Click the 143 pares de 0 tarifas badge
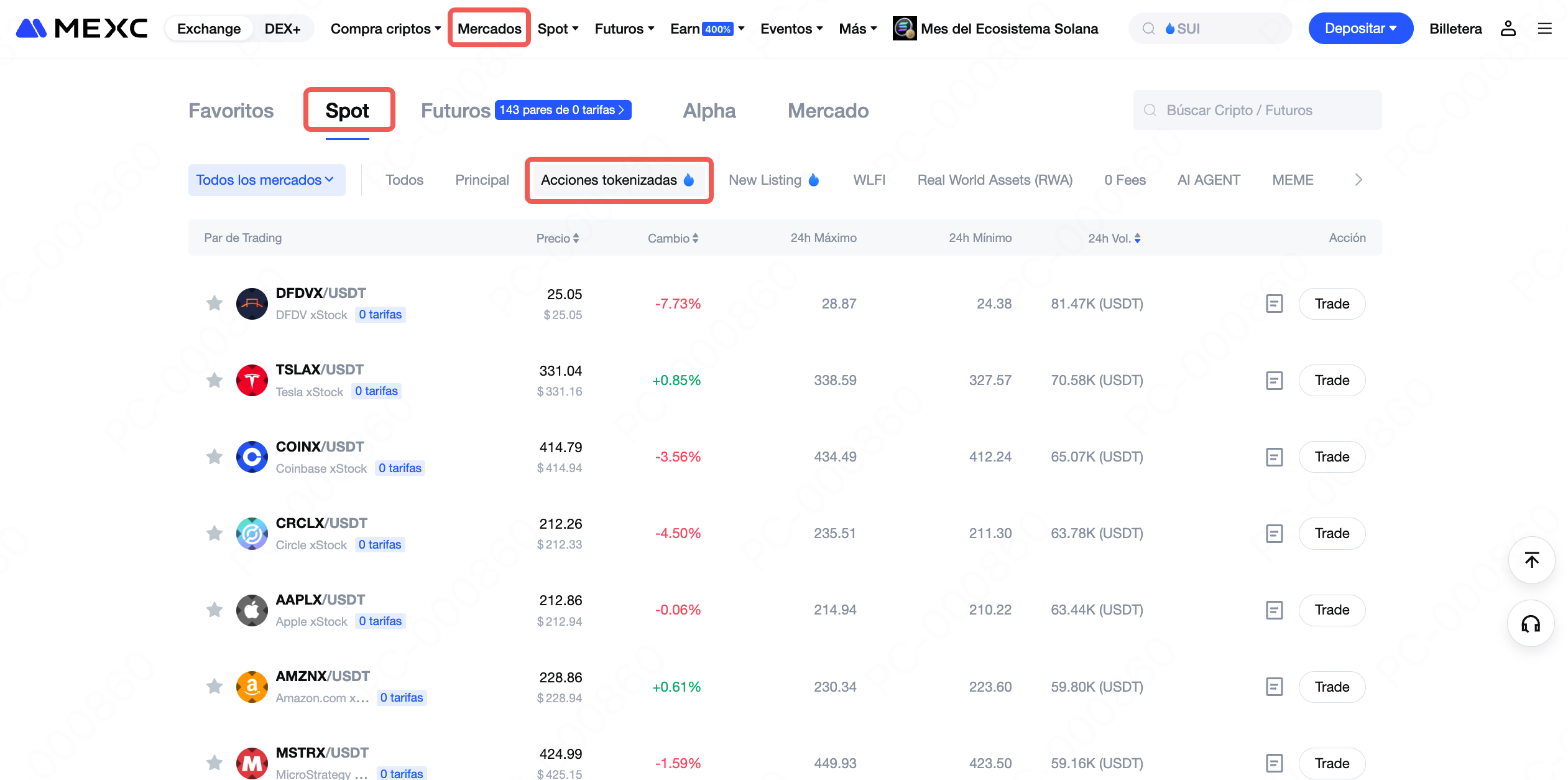The image size is (1568, 780). [563, 110]
